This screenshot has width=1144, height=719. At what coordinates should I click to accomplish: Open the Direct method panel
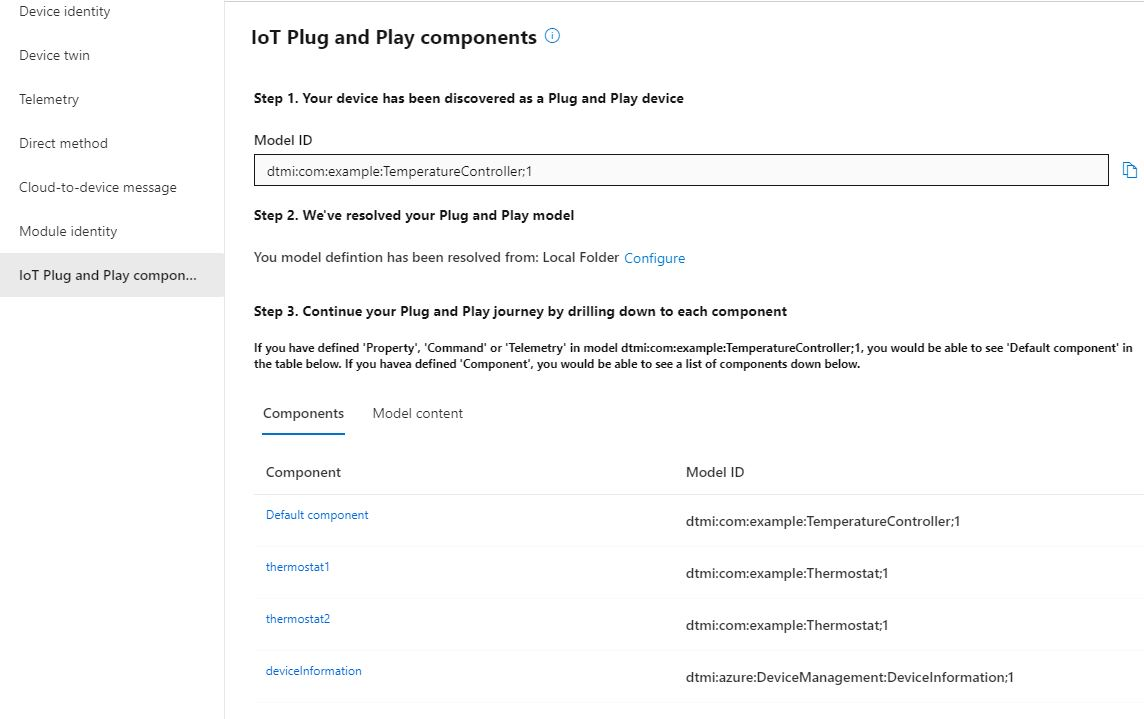click(x=63, y=143)
